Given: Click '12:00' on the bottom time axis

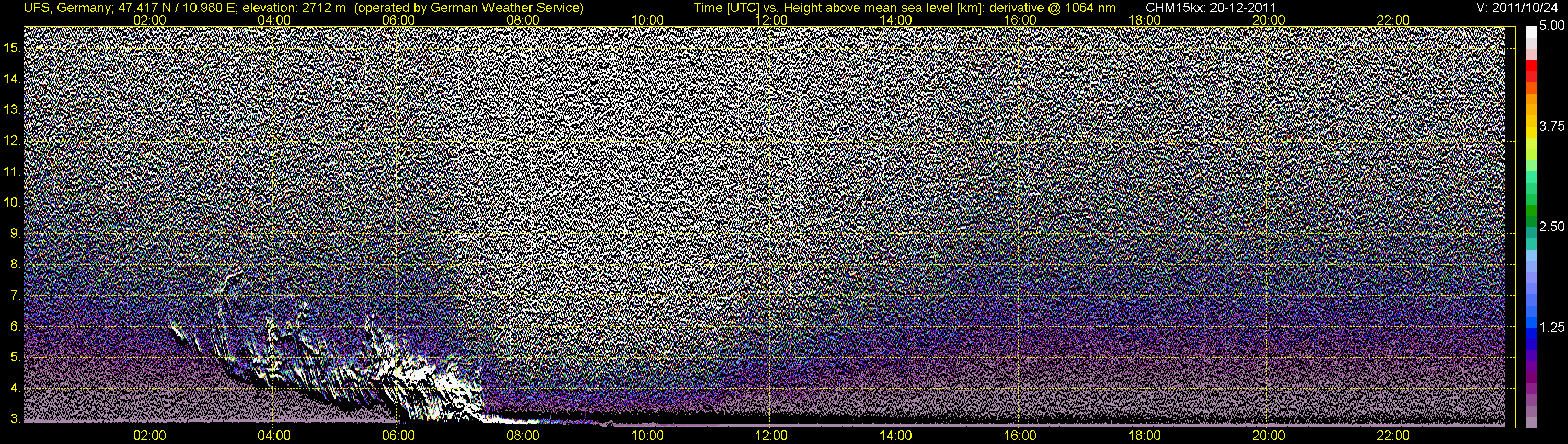Looking at the screenshot, I should coord(771,436).
